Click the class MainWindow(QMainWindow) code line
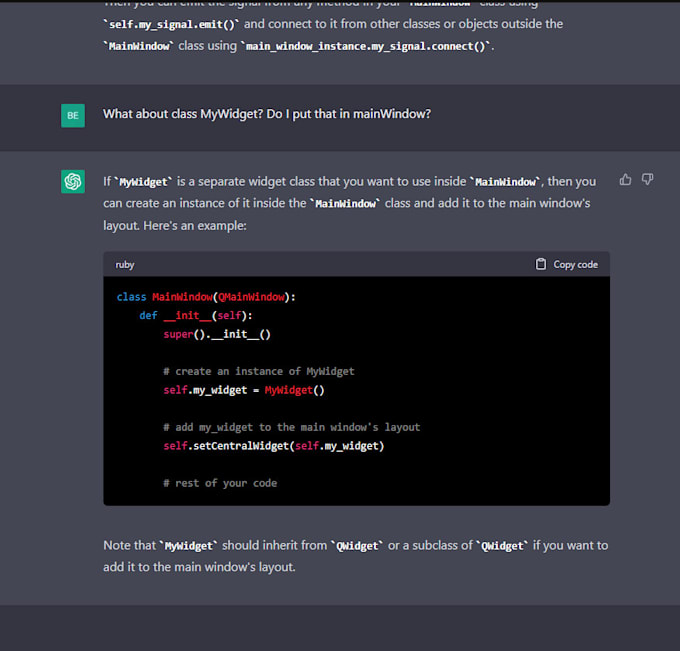 coord(206,297)
